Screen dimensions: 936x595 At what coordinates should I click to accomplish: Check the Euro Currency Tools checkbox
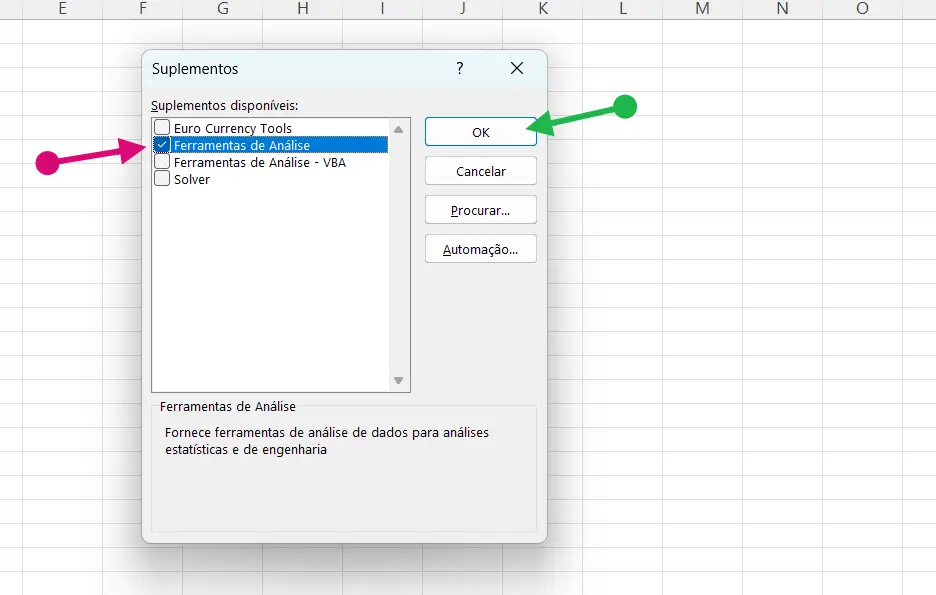[162, 128]
